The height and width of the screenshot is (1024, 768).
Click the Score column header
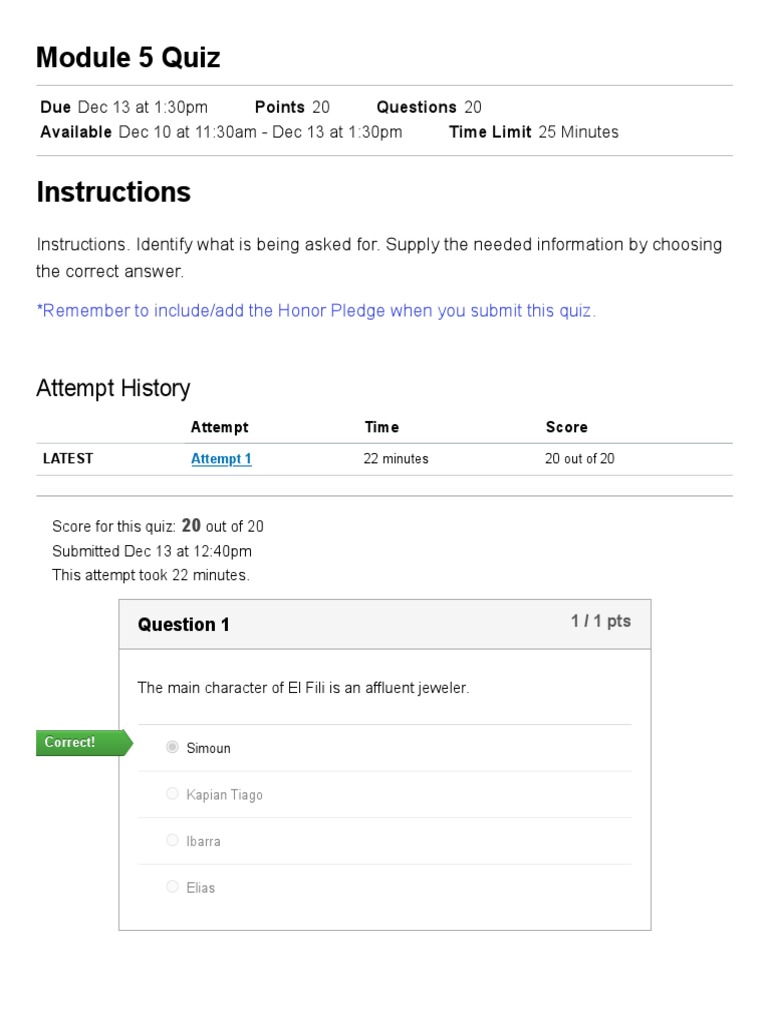(566, 427)
